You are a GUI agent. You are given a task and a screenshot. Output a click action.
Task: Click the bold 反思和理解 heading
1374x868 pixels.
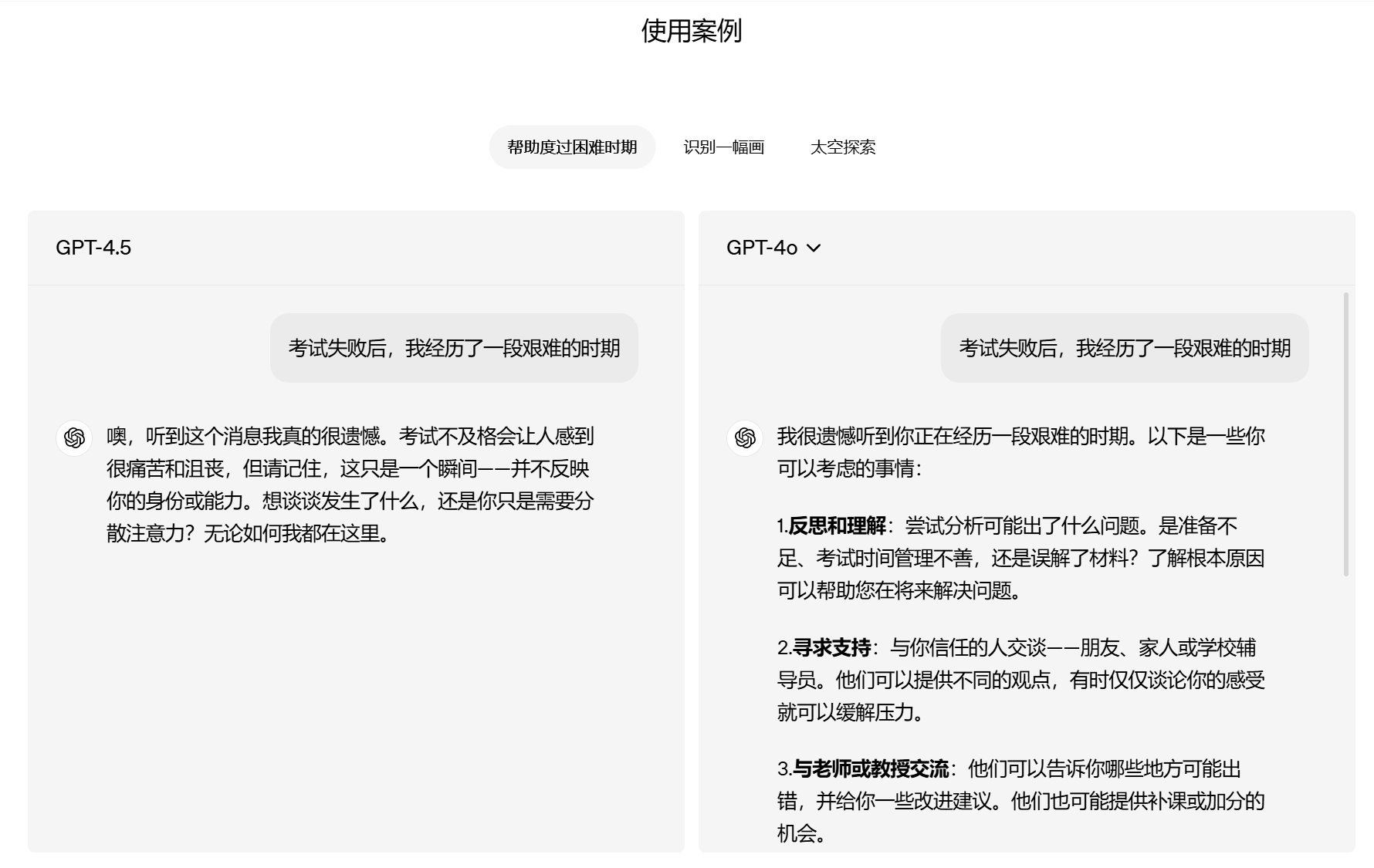pos(838,526)
